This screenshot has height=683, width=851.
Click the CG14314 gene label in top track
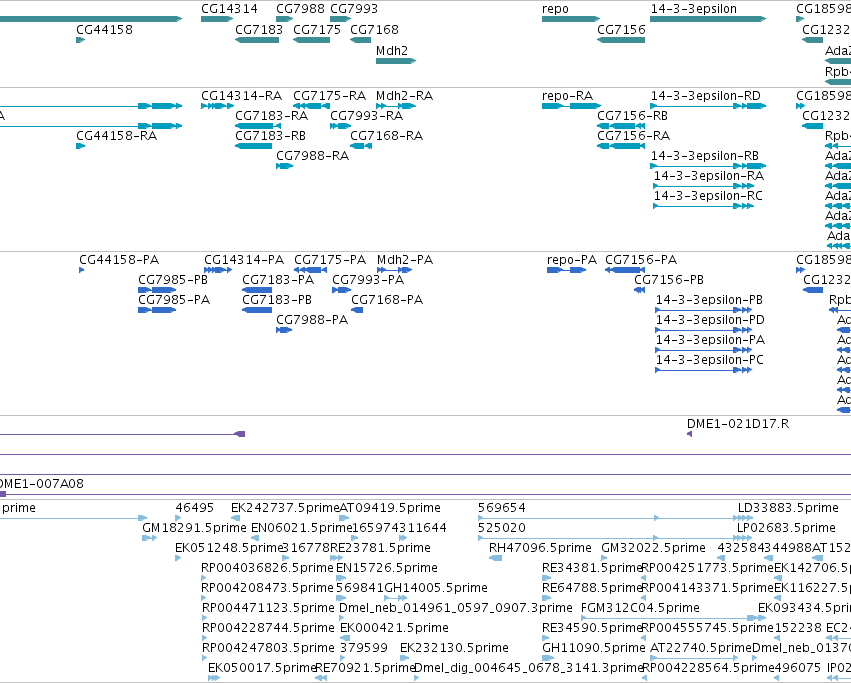tap(229, 9)
